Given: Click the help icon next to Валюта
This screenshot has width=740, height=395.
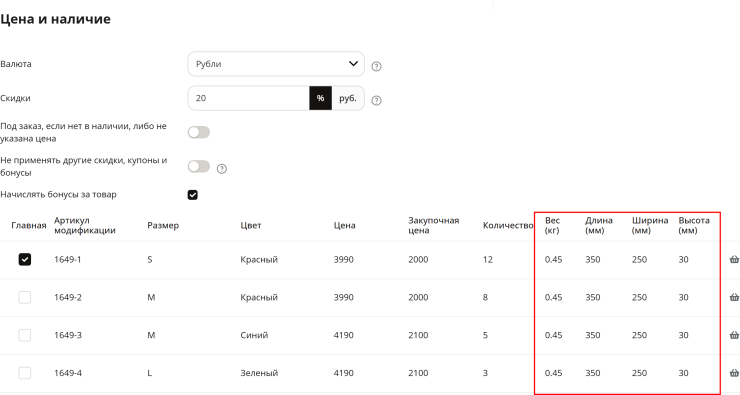Looking at the screenshot, I should click(x=376, y=67).
